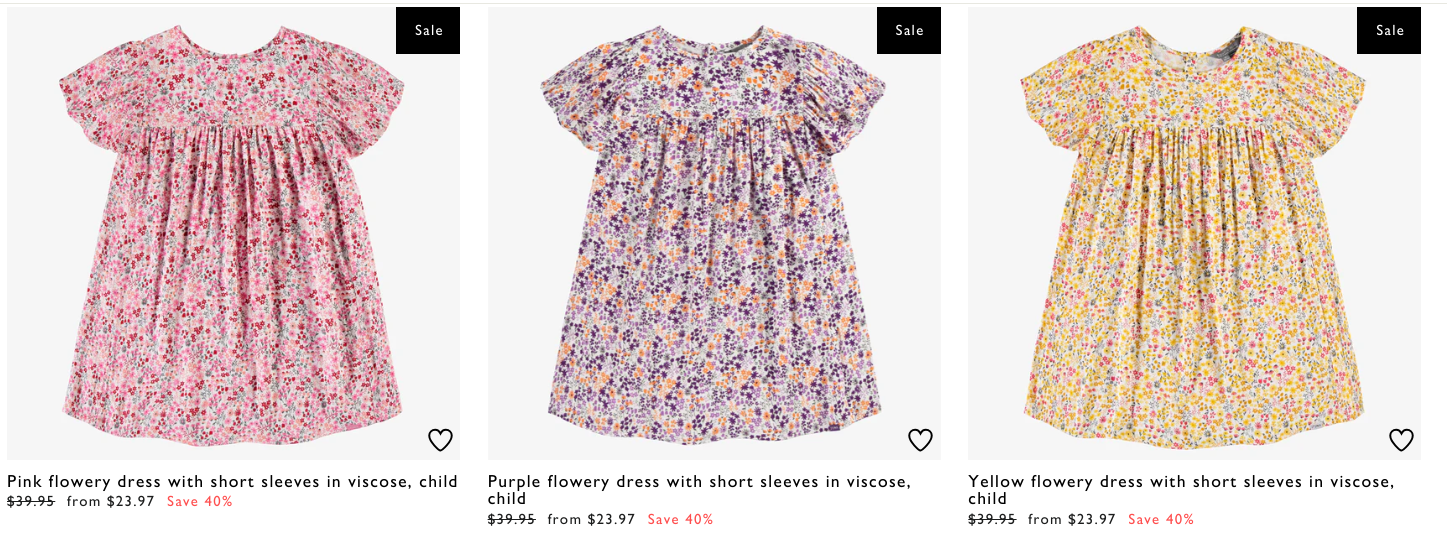Click 'from $23.97' price of purple dress
Viewport: 1447px width, 538px height.
[592, 520]
